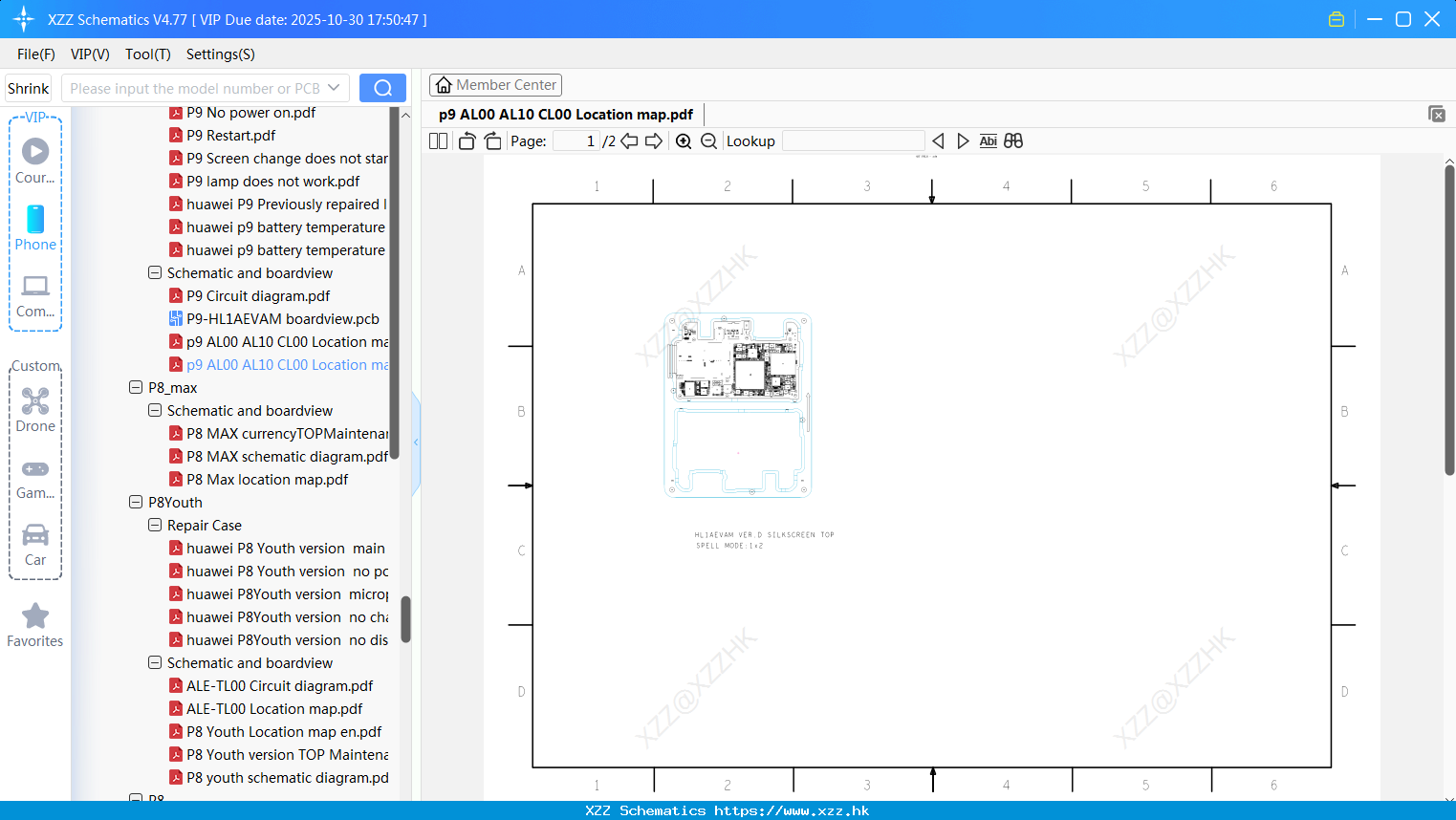Screen dimensions: 1456x820
Task: Collapse Repair Case under P8Youth
Action: click(155, 526)
